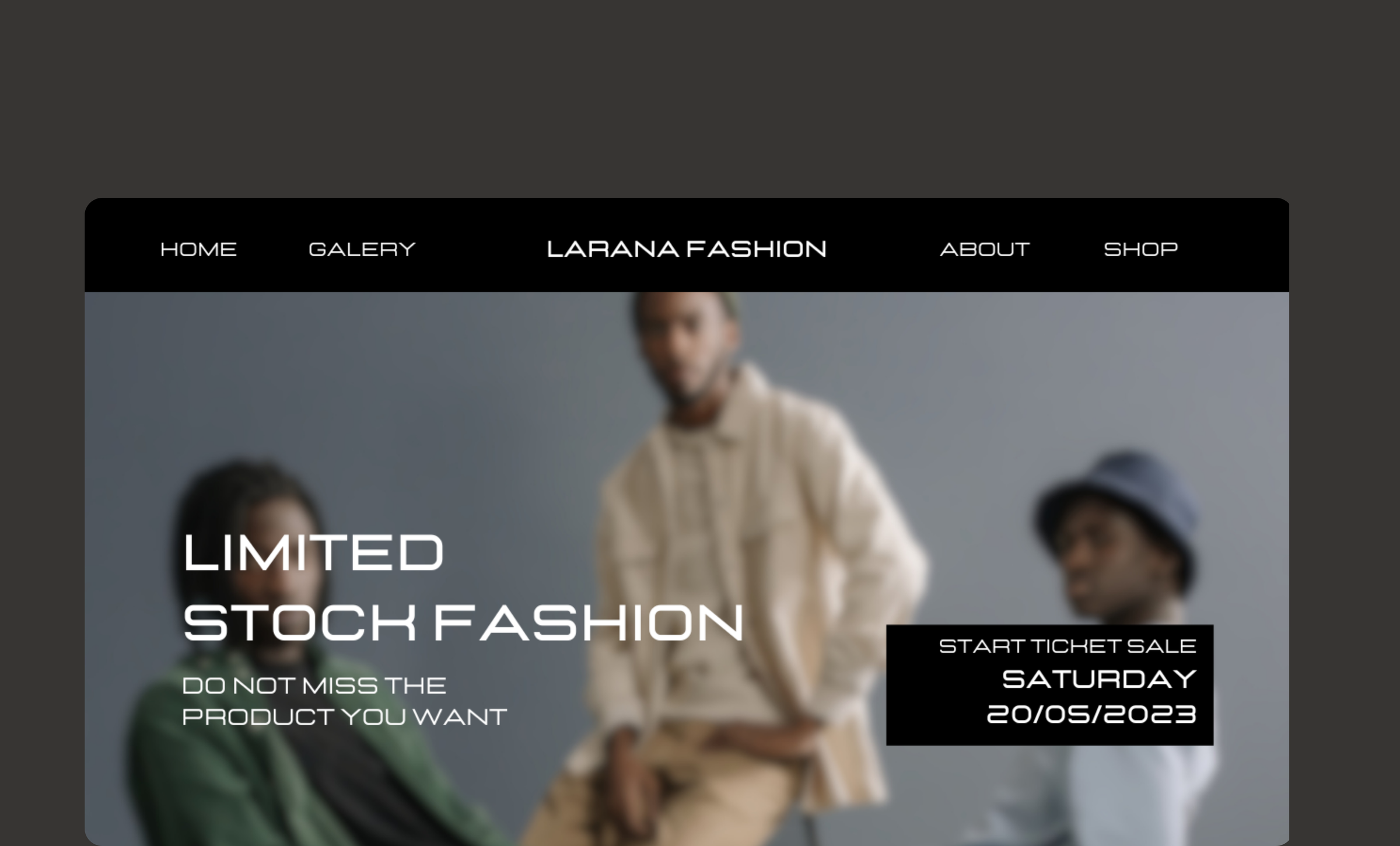This screenshot has width=1400, height=846.
Task: Click the grey studio wall in the hero photo
Action: [x=350, y=379]
